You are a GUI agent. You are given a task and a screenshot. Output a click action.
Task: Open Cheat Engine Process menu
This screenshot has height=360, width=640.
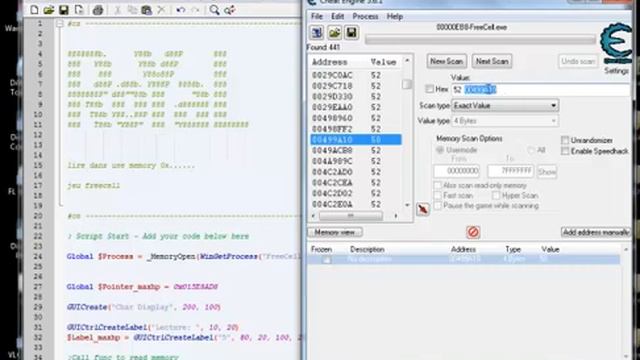tap(365, 17)
